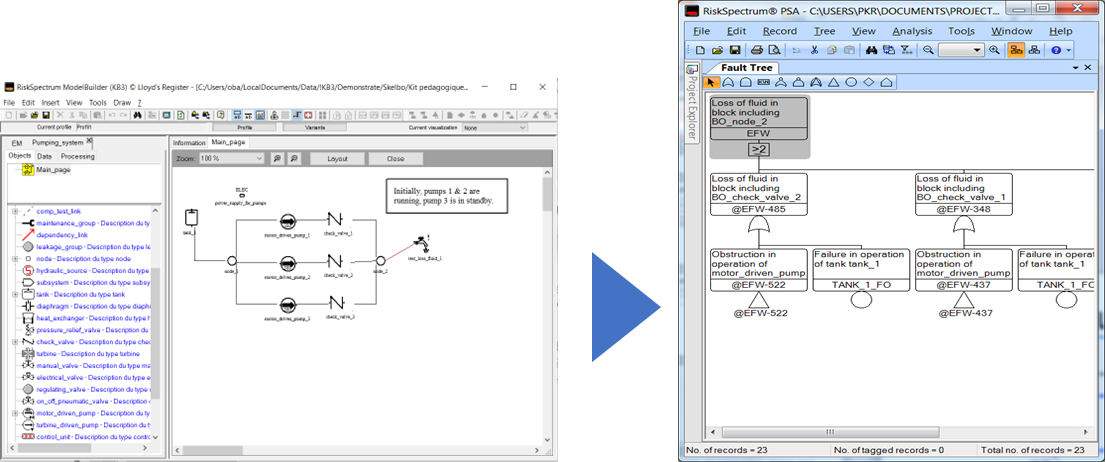Image resolution: width=1105 pixels, height=462 pixels.
Task: Click top gate EFW in fault tree
Action: tap(758, 118)
